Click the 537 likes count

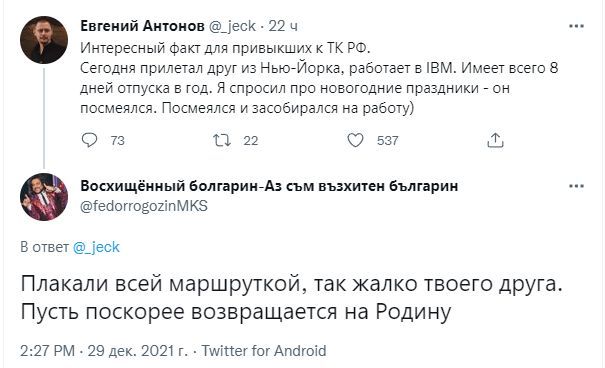pyautogui.click(x=387, y=140)
